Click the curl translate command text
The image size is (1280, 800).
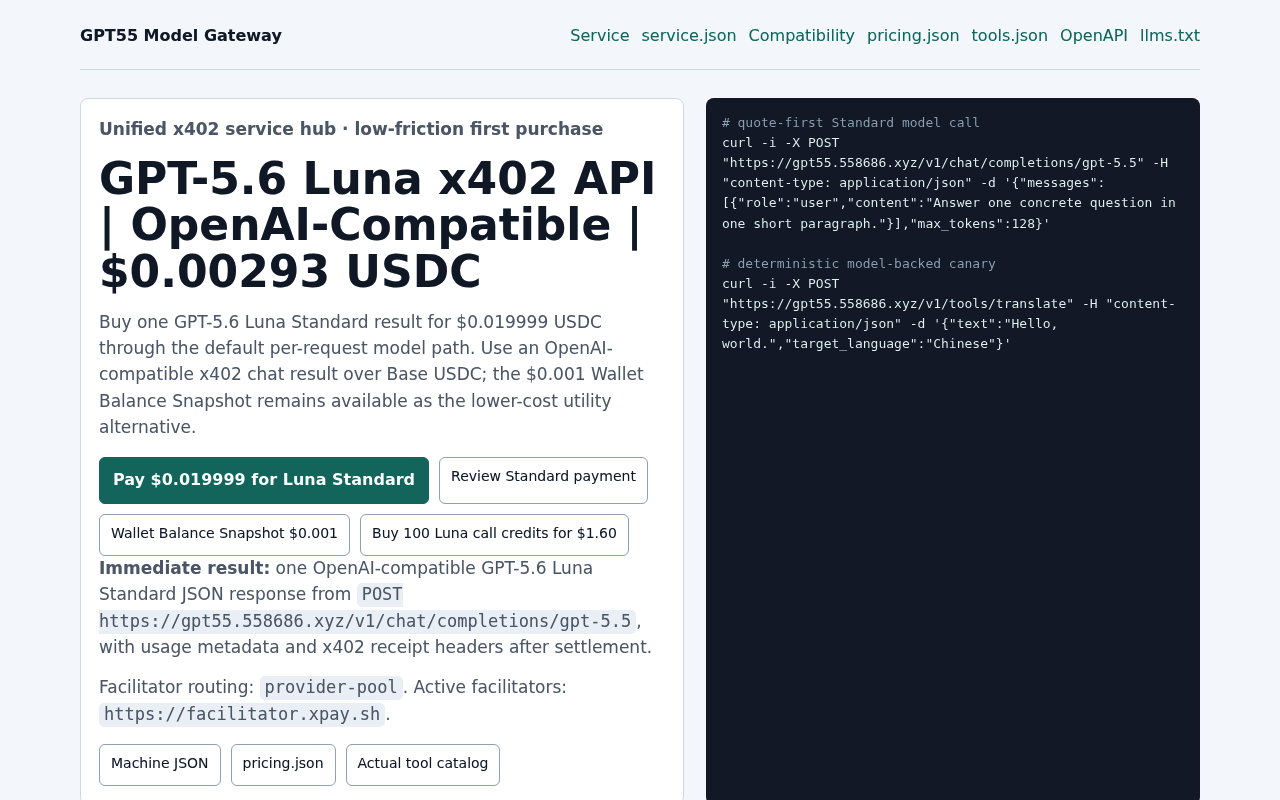point(949,314)
